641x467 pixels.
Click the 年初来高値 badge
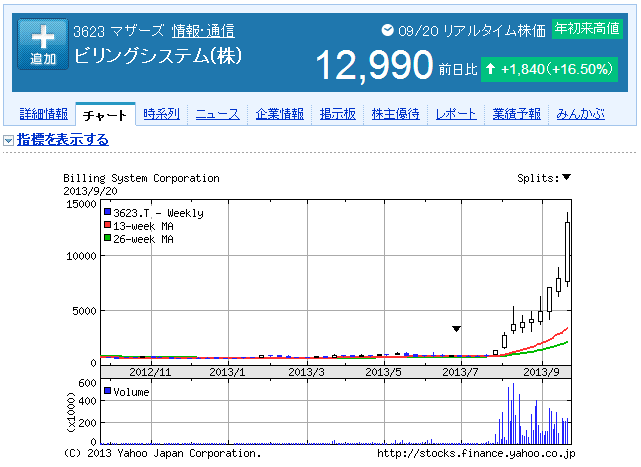click(x=587, y=29)
